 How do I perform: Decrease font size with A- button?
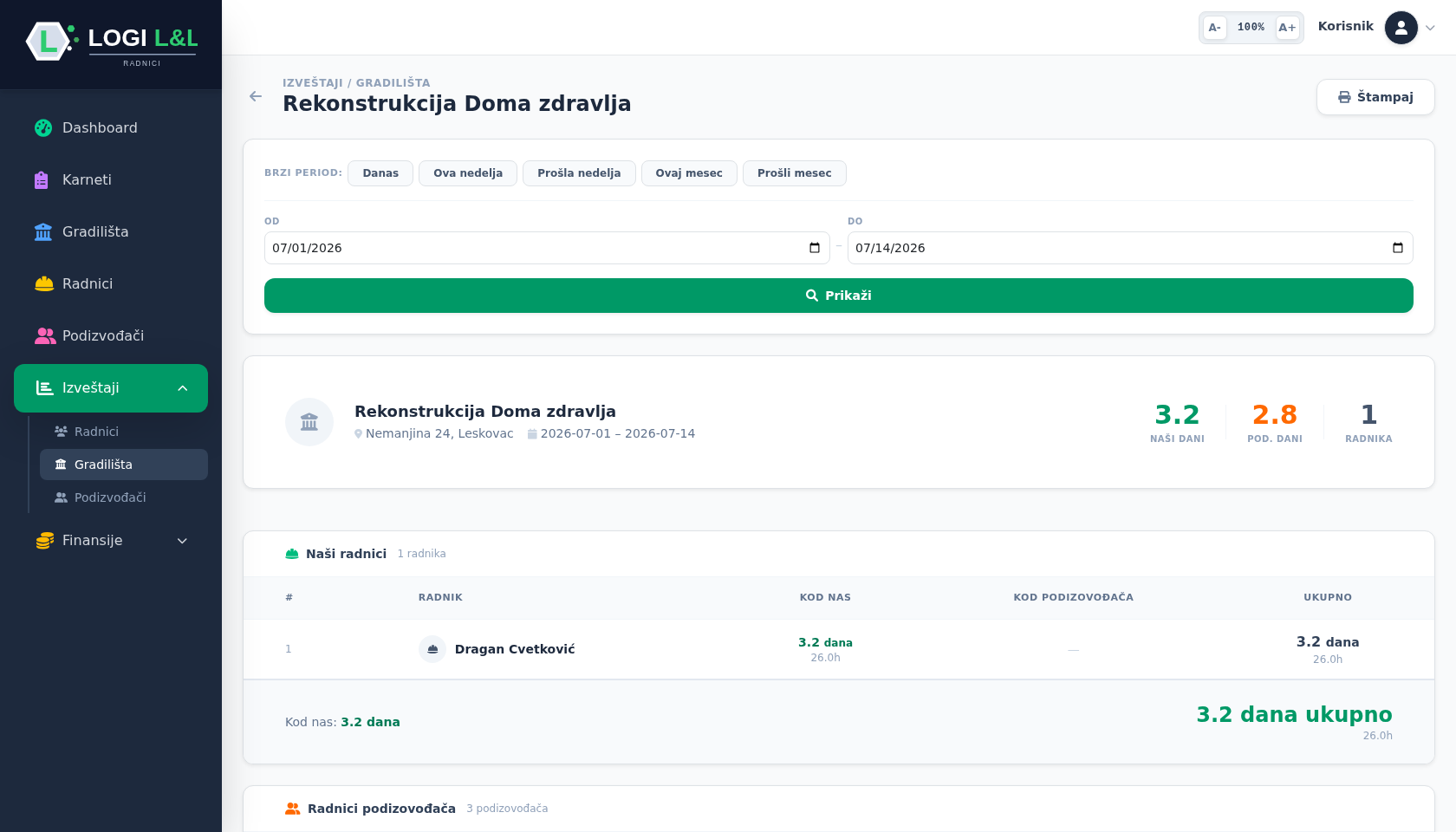coord(1215,28)
